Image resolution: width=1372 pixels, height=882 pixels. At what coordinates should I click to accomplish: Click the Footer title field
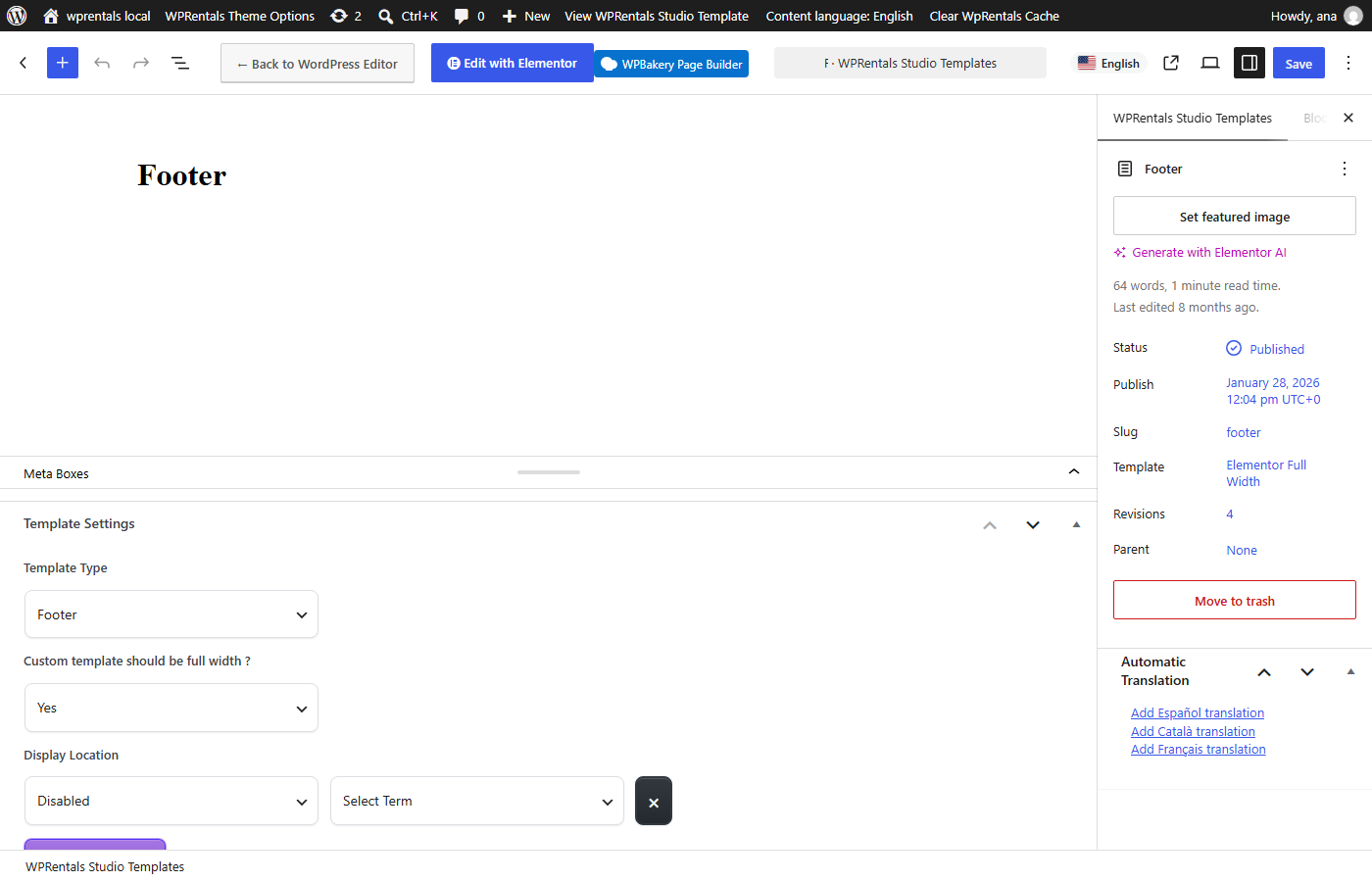(x=182, y=175)
